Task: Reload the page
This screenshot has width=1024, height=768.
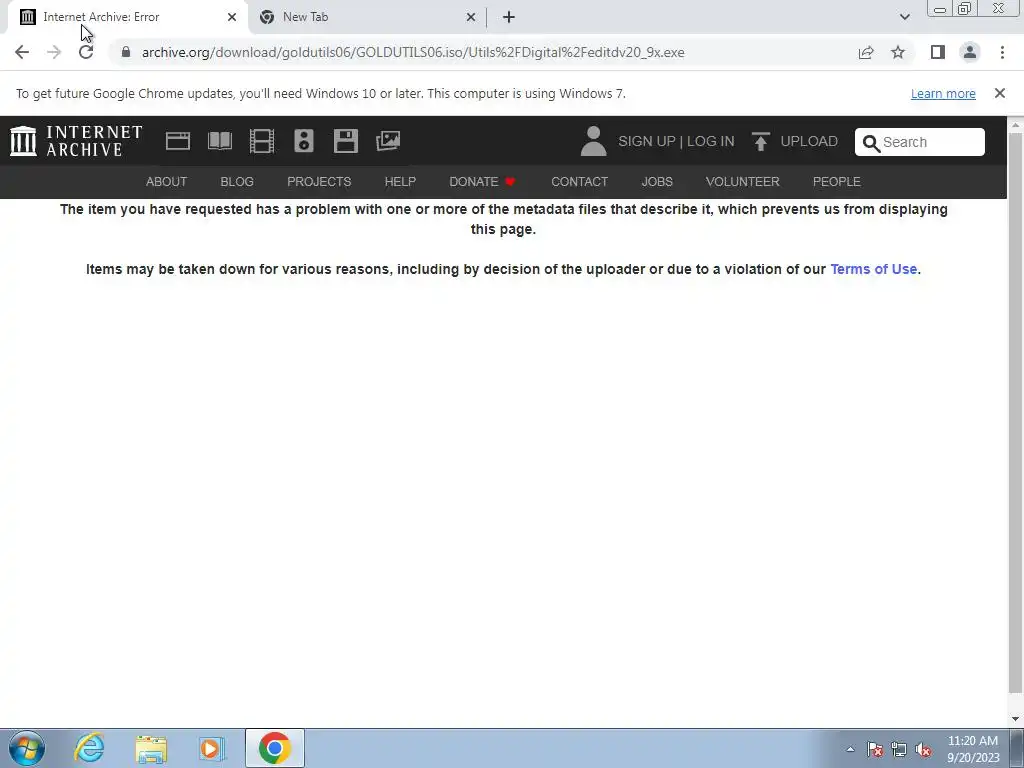Action: coord(86,52)
